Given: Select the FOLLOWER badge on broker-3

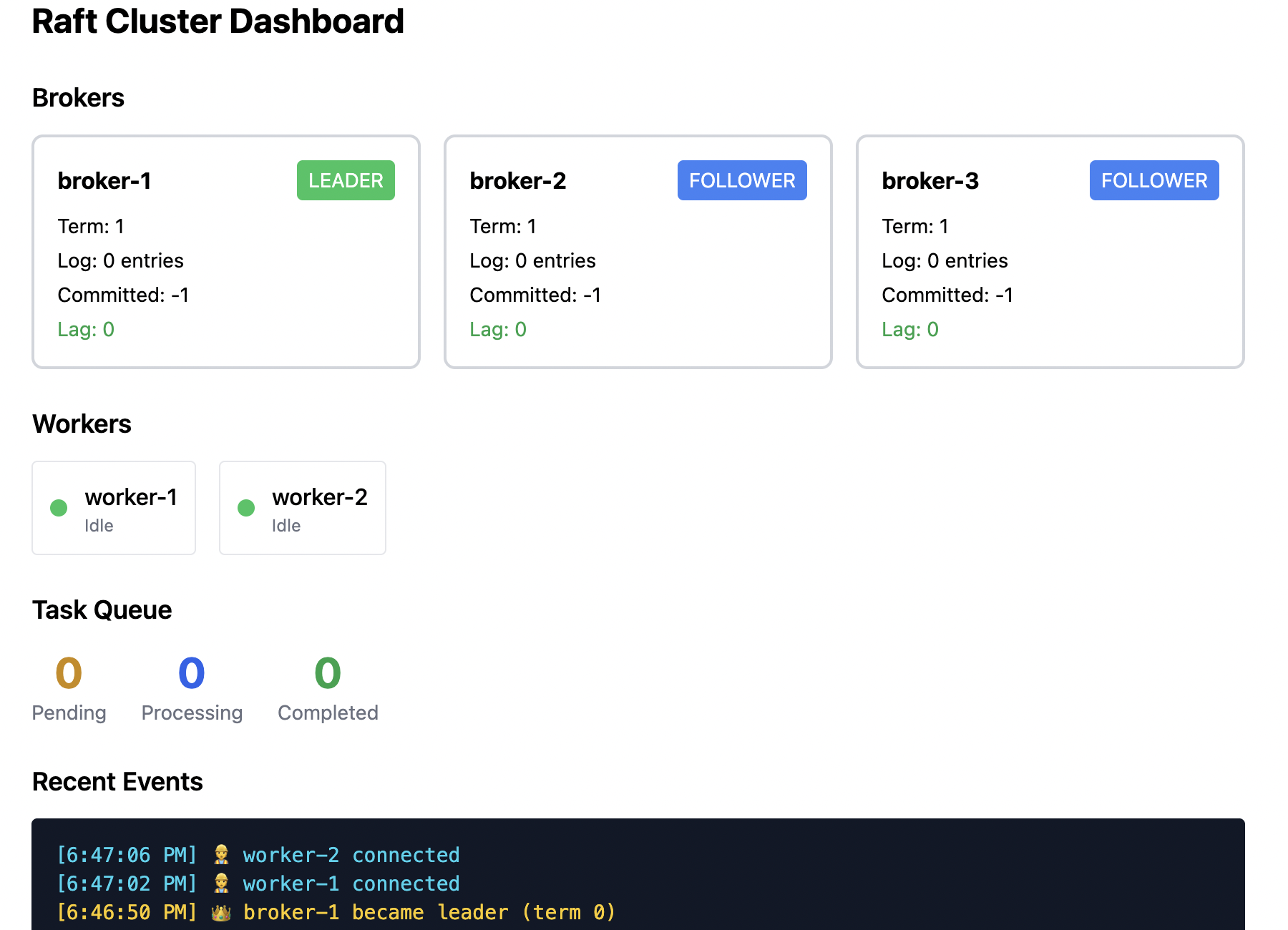Looking at the screenshot, I should [1153, 180].
